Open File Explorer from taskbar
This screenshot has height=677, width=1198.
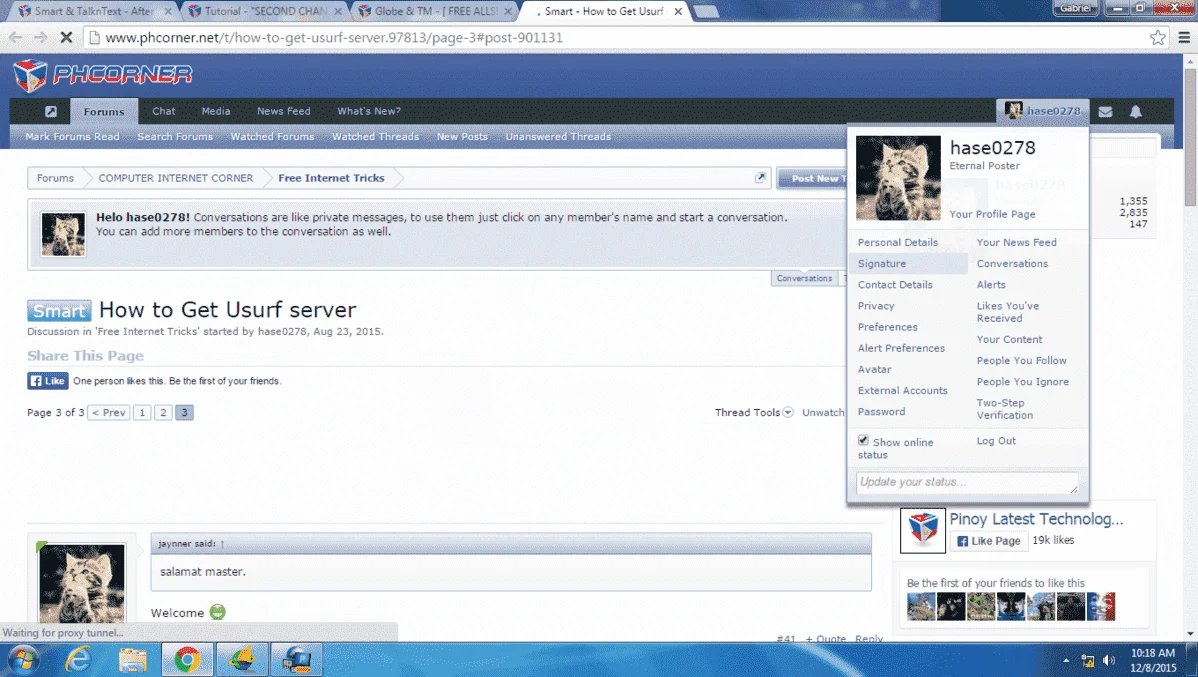coord(132,659)
